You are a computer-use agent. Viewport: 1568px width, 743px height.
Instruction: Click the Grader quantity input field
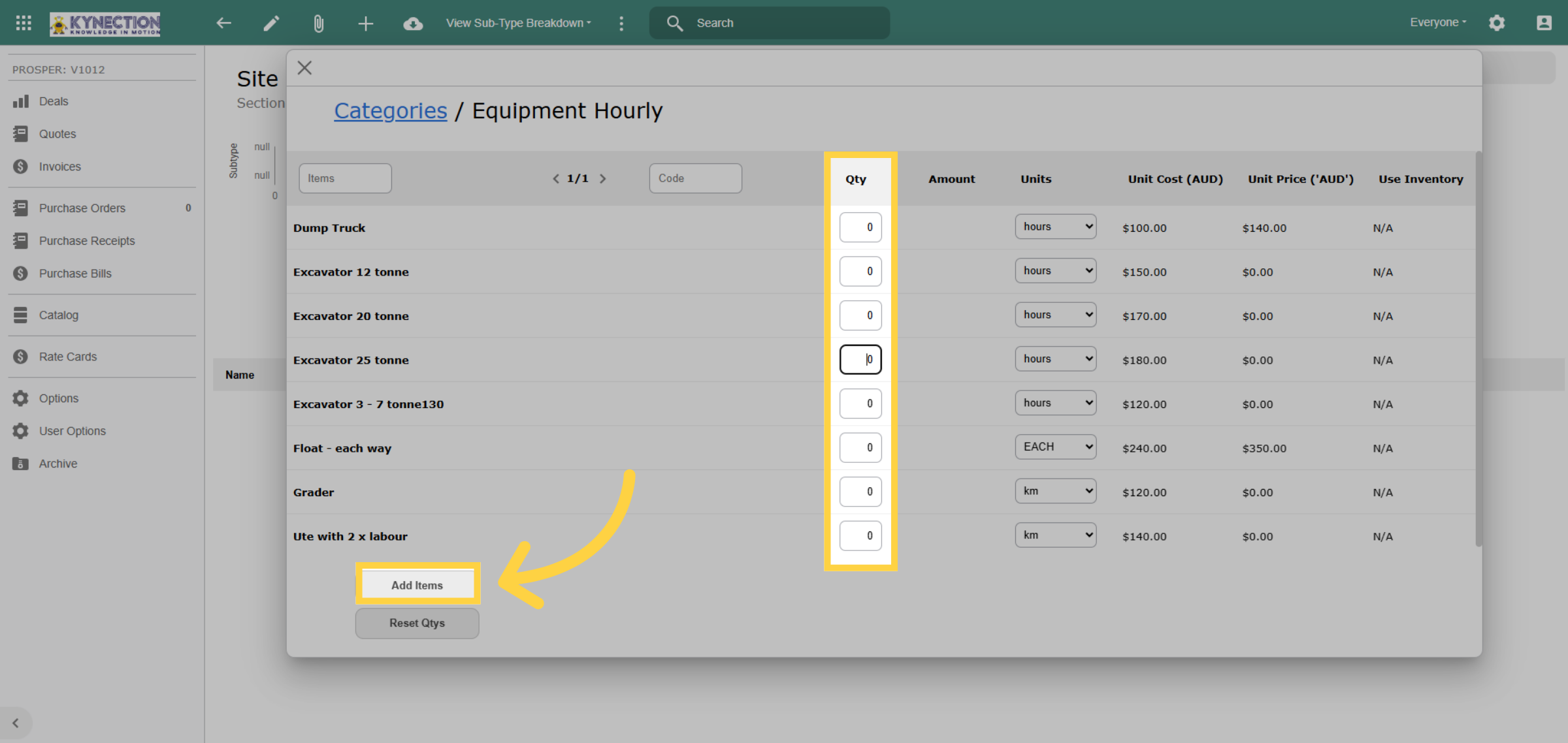tap(860, 491)
